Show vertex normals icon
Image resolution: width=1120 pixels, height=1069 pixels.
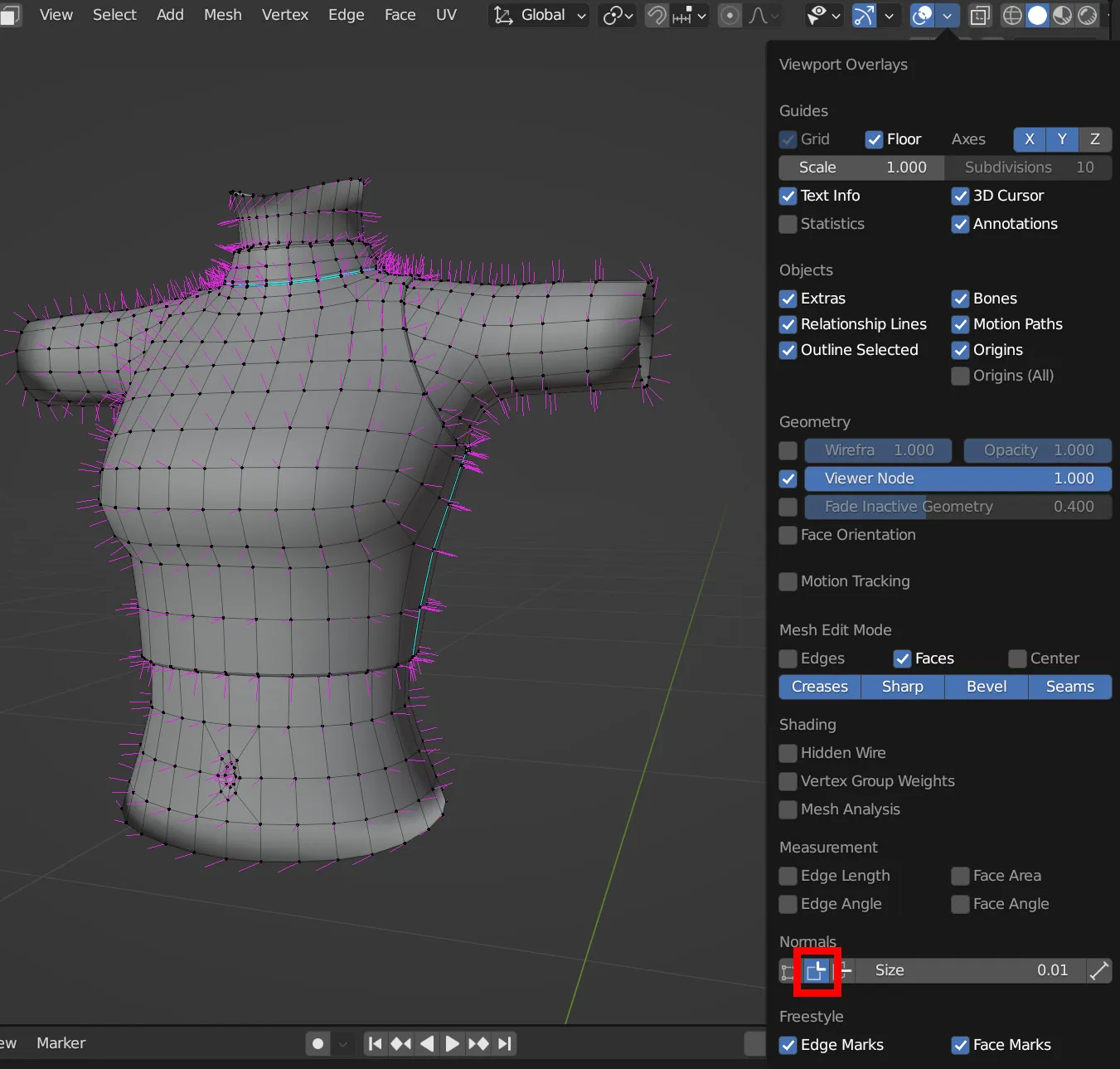[788, 970]
